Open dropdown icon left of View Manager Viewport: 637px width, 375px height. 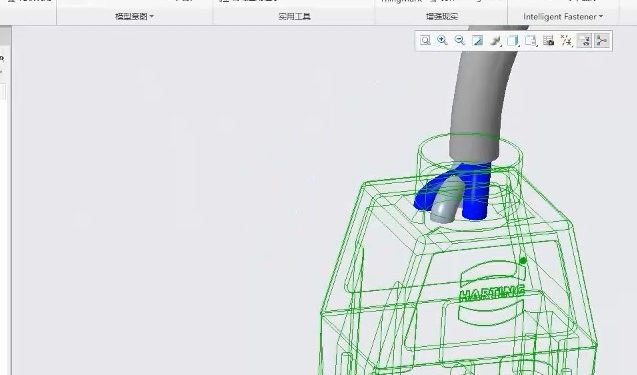coord(531,41)
